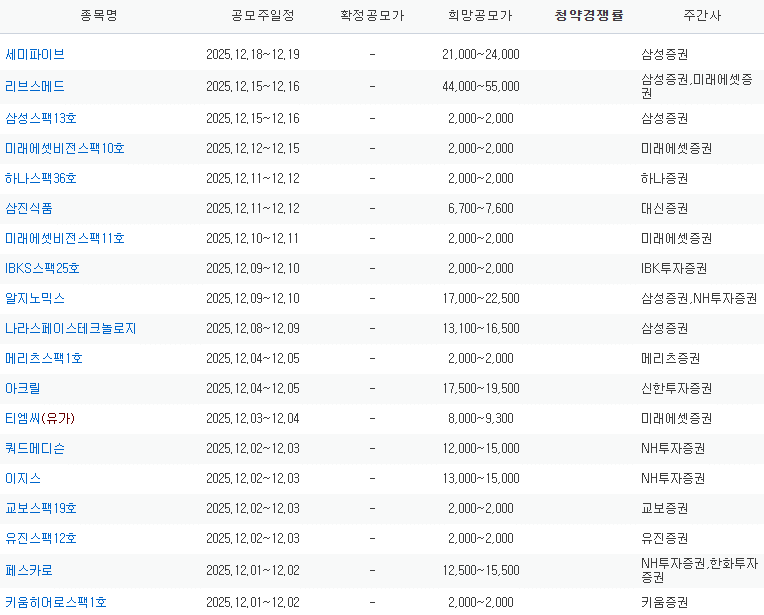The width and height of the screenshot is (764, 615).
Task: Open the IBKS스팩25호 link
Action: (x=42, y=269)
